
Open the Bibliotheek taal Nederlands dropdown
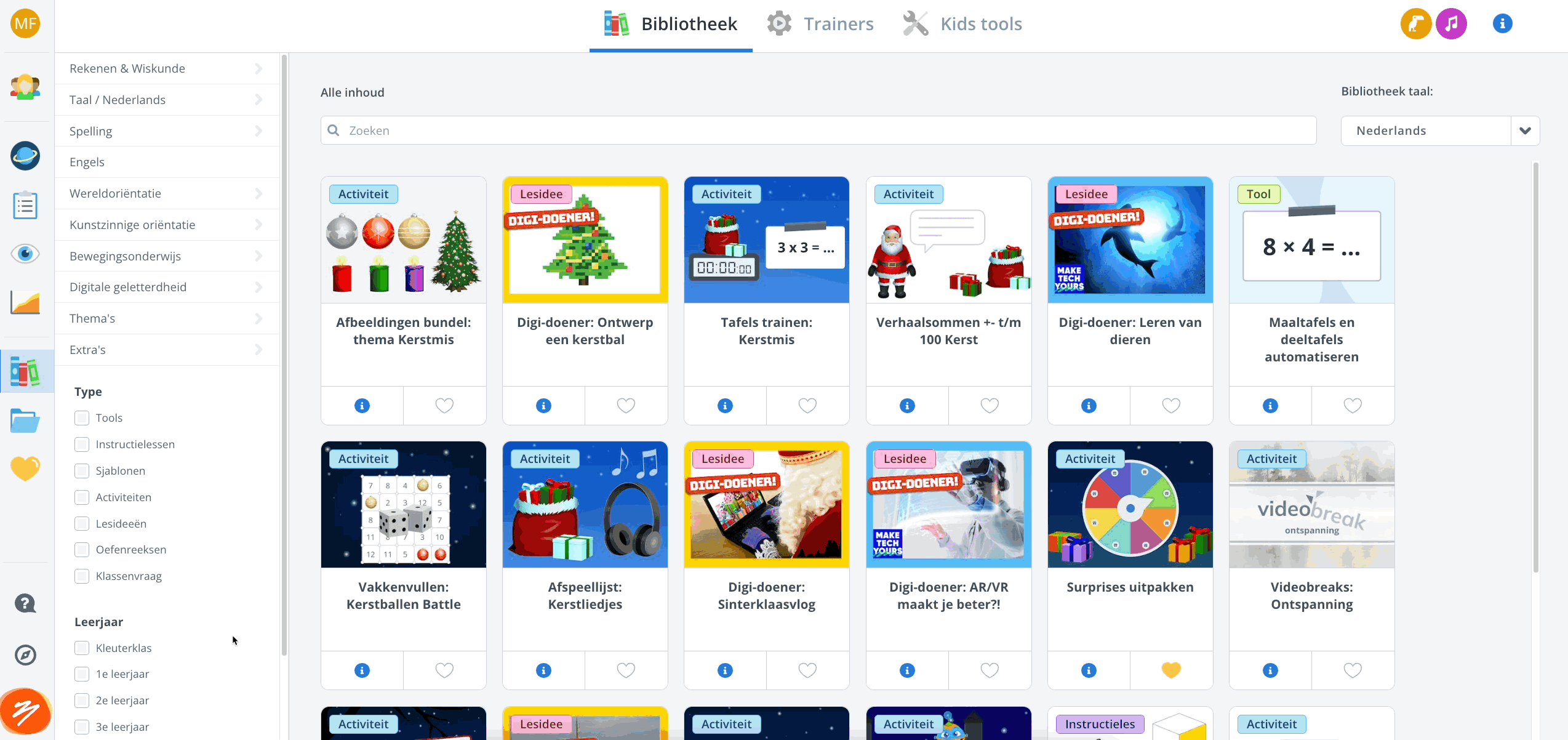click(1440, 131)
